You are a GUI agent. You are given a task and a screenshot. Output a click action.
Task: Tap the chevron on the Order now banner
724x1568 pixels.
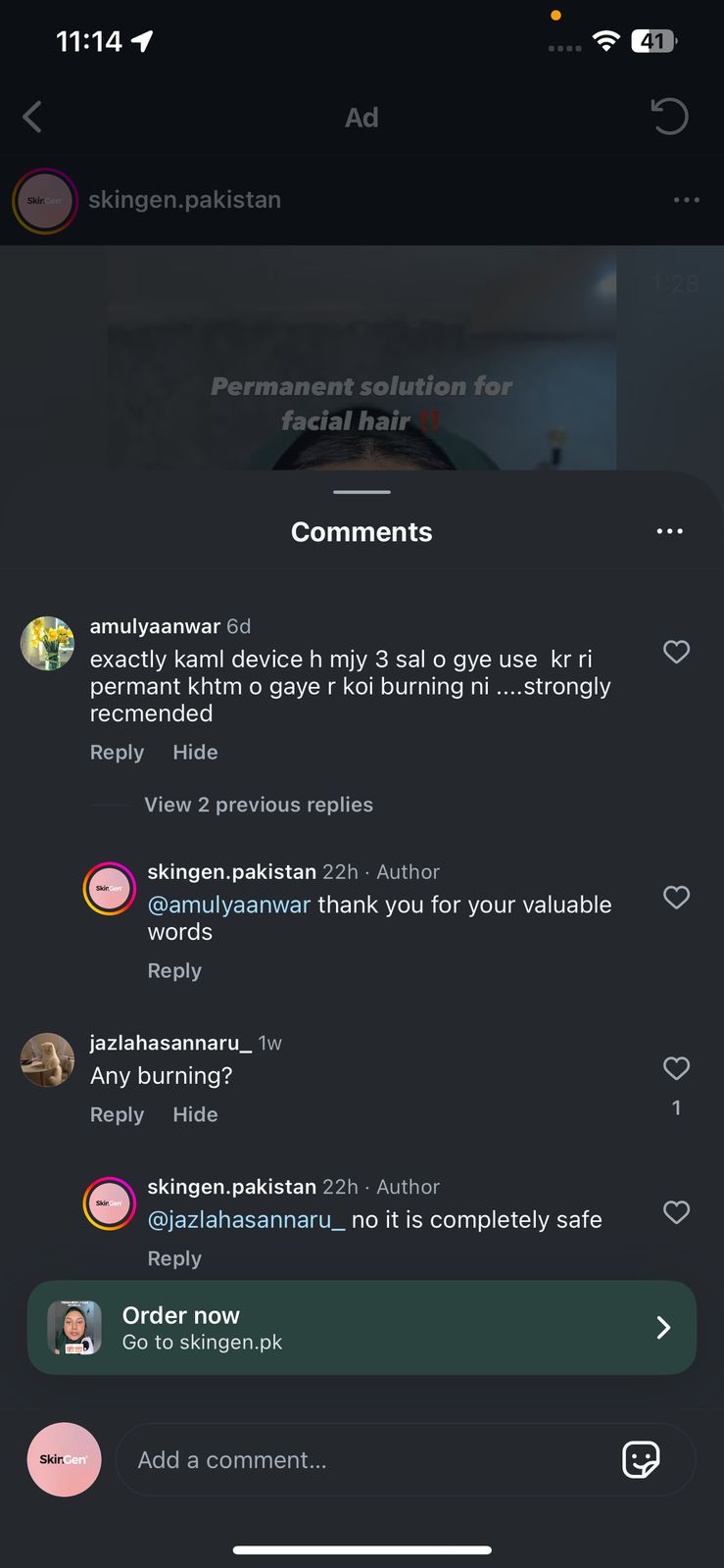click(x=663, y=1327)
